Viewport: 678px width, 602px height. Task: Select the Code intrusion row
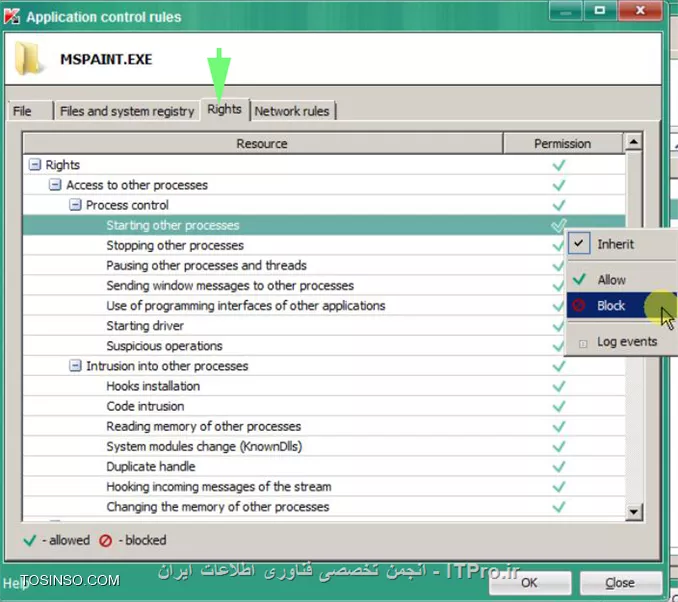click(x=324, y=406)
